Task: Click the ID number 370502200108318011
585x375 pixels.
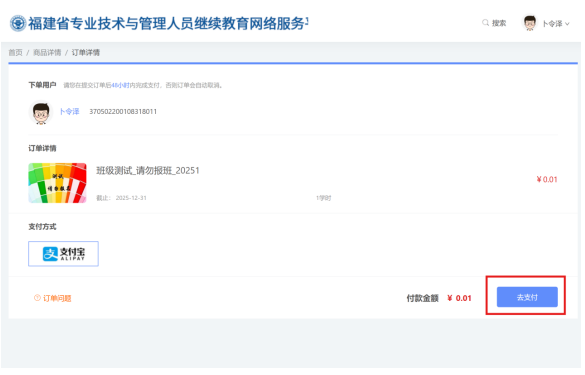Action: (123, 112)
